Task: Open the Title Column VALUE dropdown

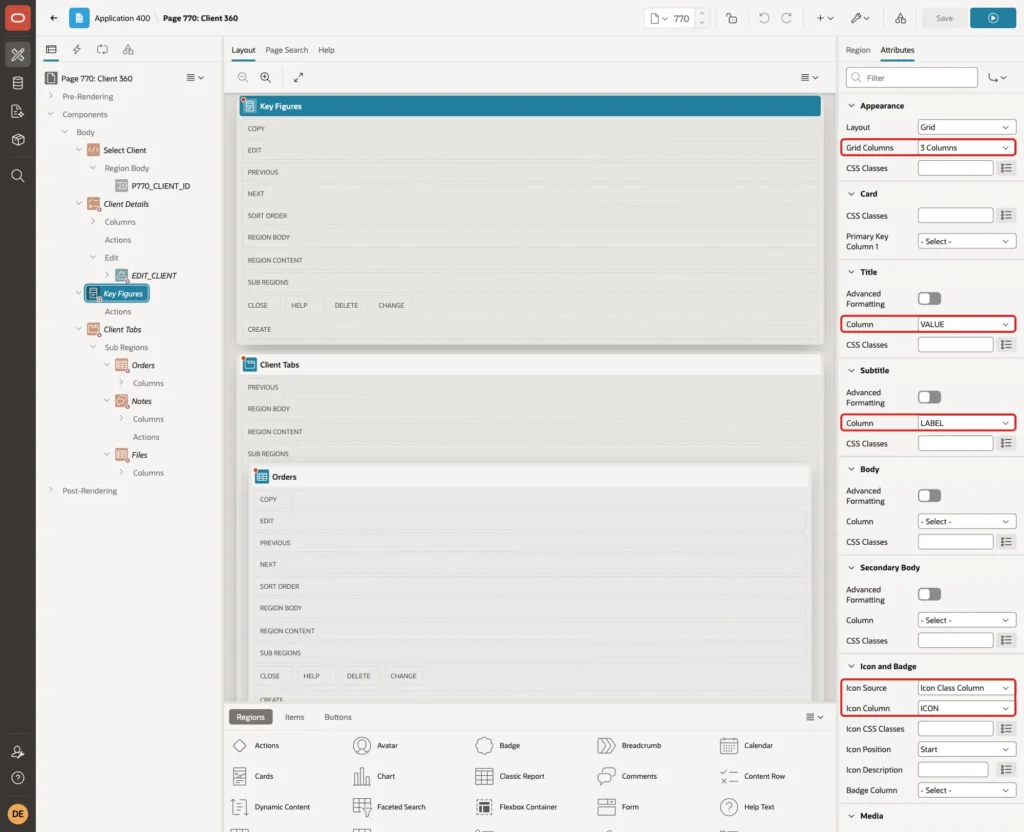Action: point(966,324)
